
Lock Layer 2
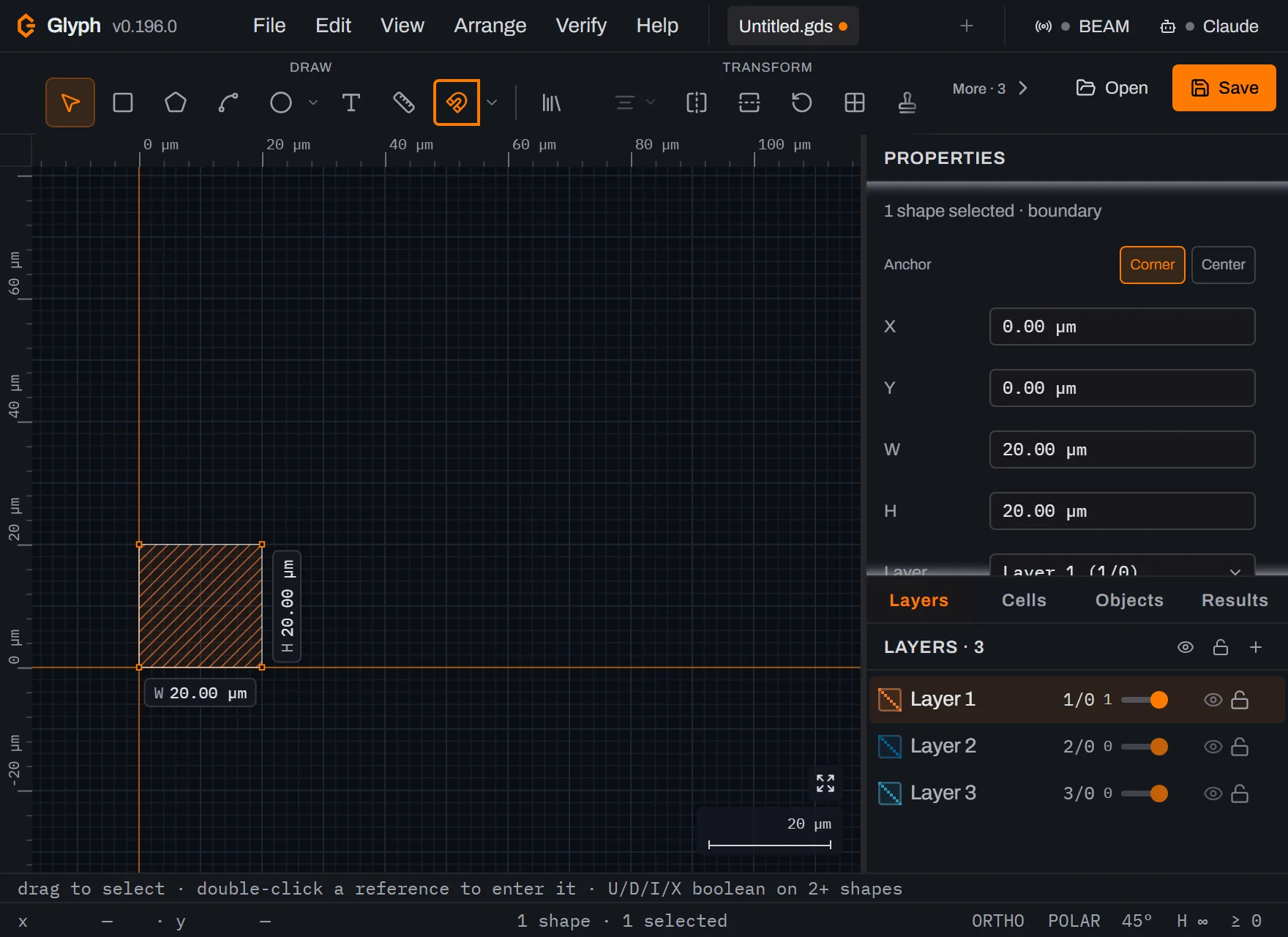coord(1240,747)
